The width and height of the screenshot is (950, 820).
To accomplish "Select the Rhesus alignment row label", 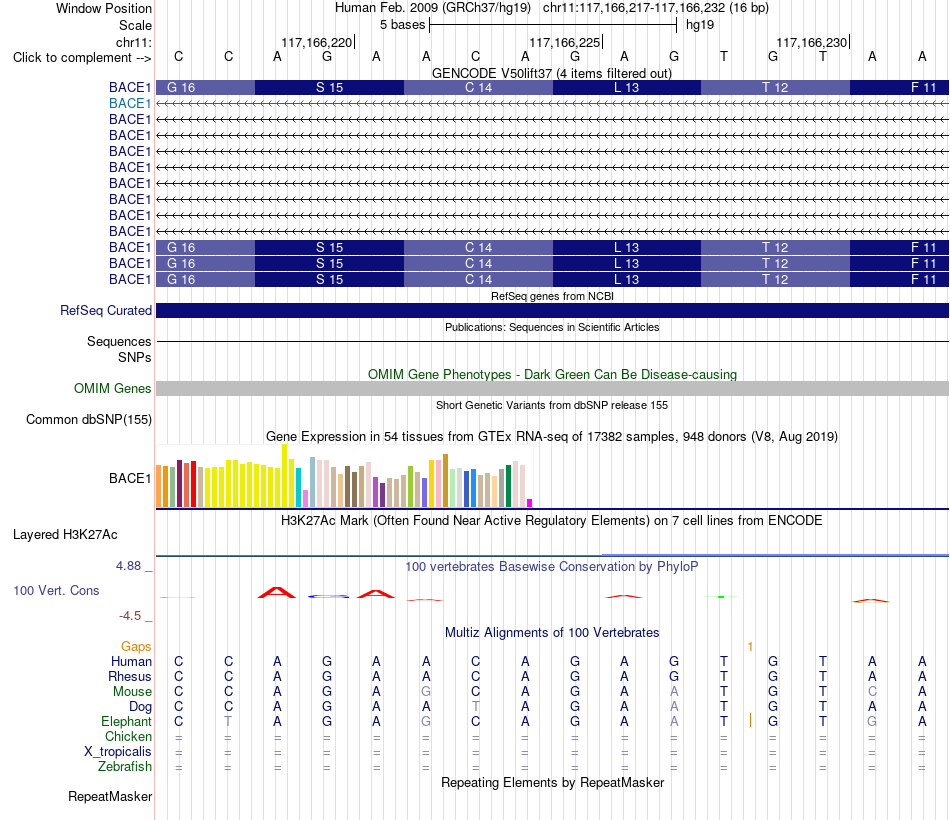I will 130,676.
